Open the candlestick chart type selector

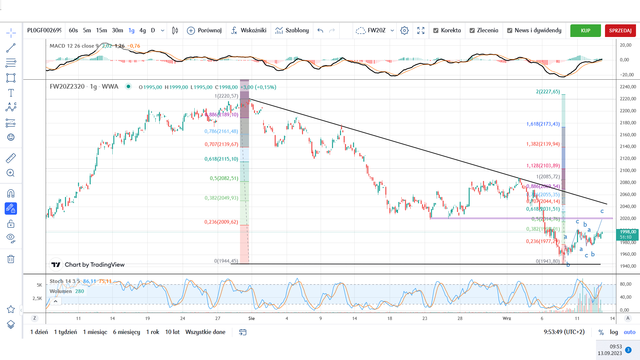pos(175,31)
